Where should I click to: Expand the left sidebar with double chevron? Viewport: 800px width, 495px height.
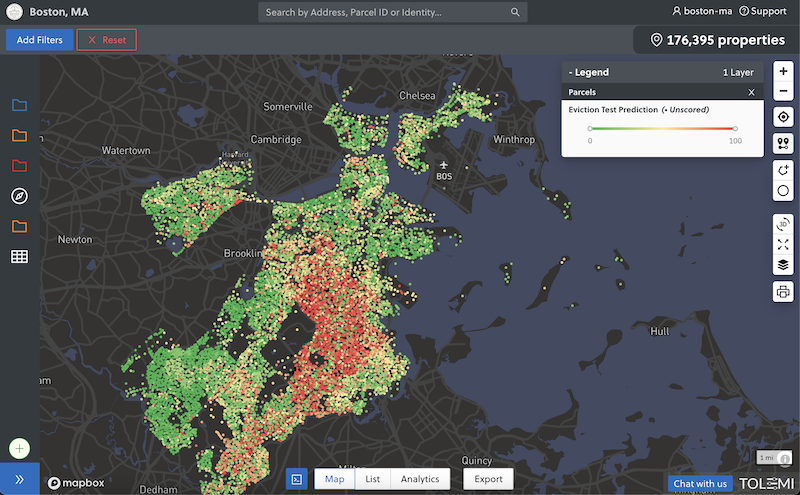tap(19, 480)
